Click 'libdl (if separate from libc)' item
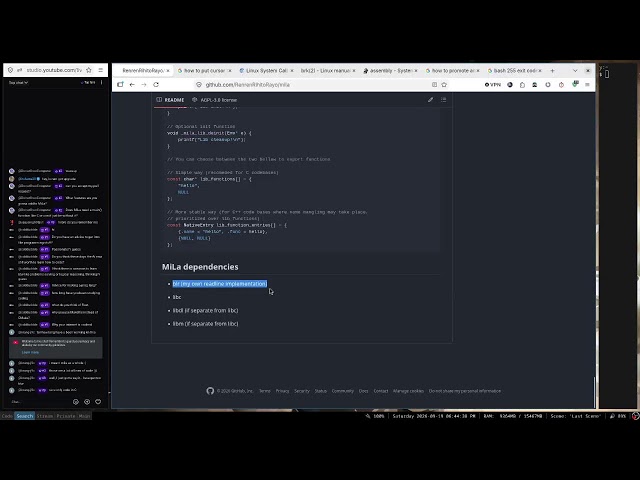640x480 pixels. click(205, 310)
